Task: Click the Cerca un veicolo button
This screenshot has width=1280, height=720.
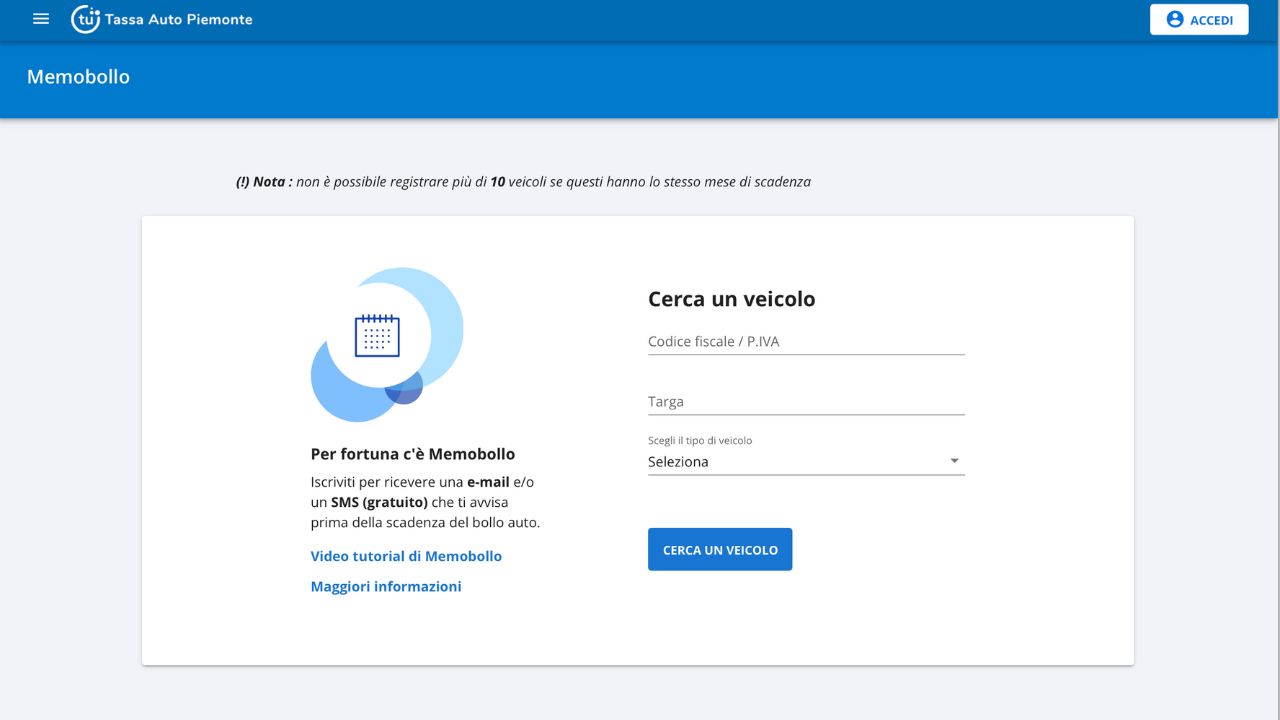Action: [x=720, y=550]
